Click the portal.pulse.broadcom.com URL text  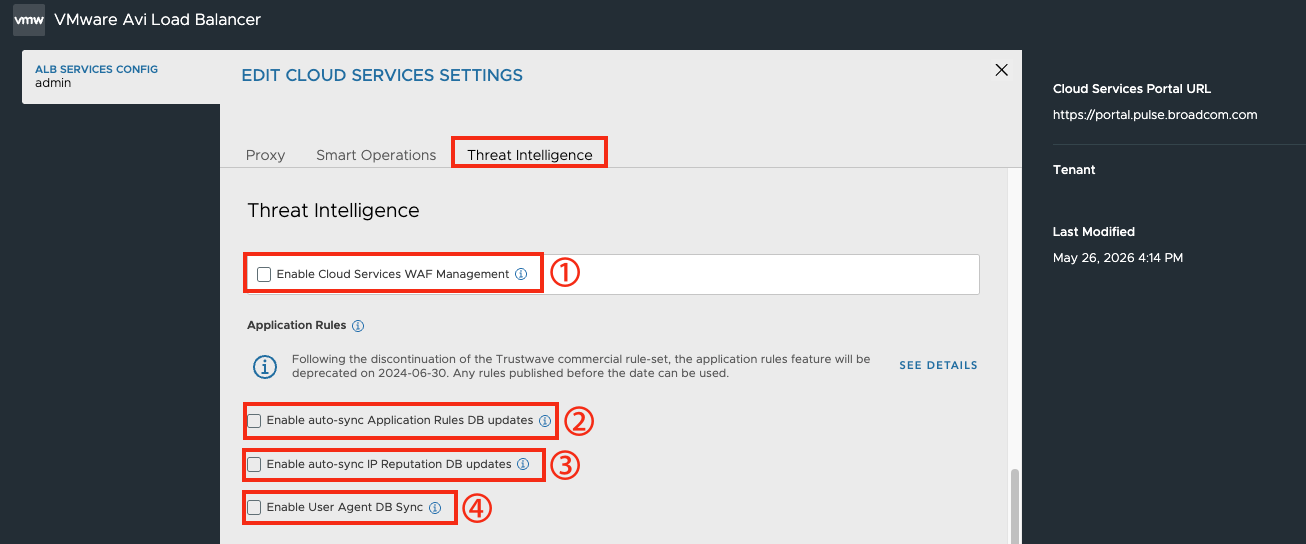(1155, 115)
